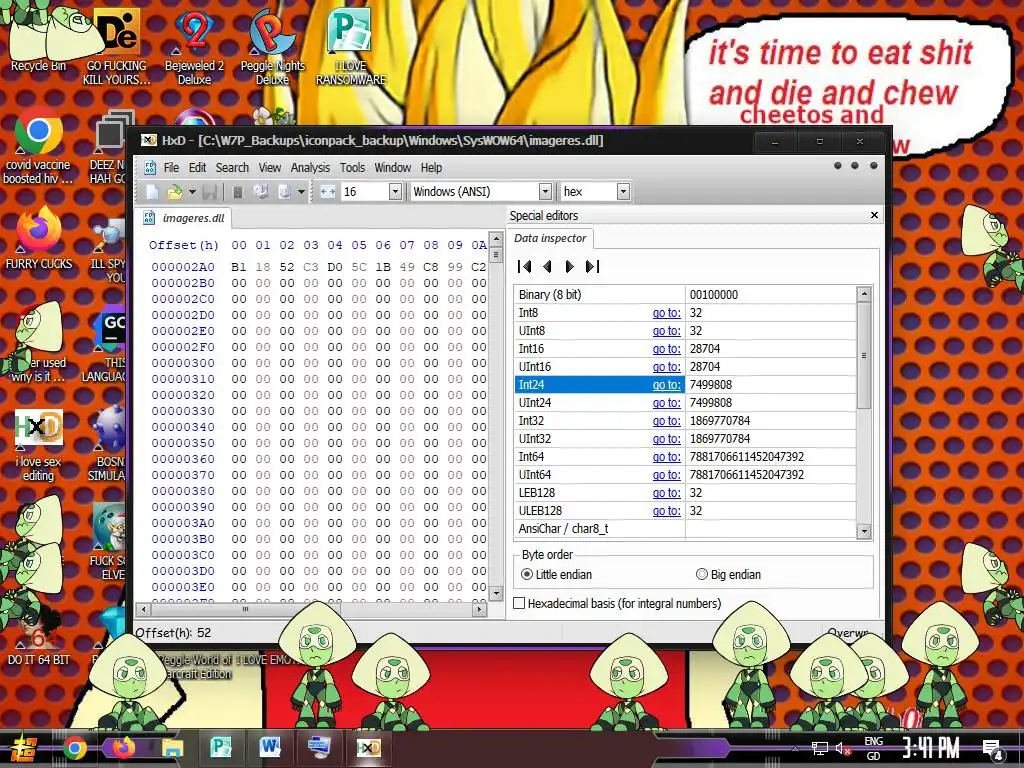Open Bejeweled 2 Deluxe desktop icon
Screen dimensions: 1024x768
coord(194,46)
